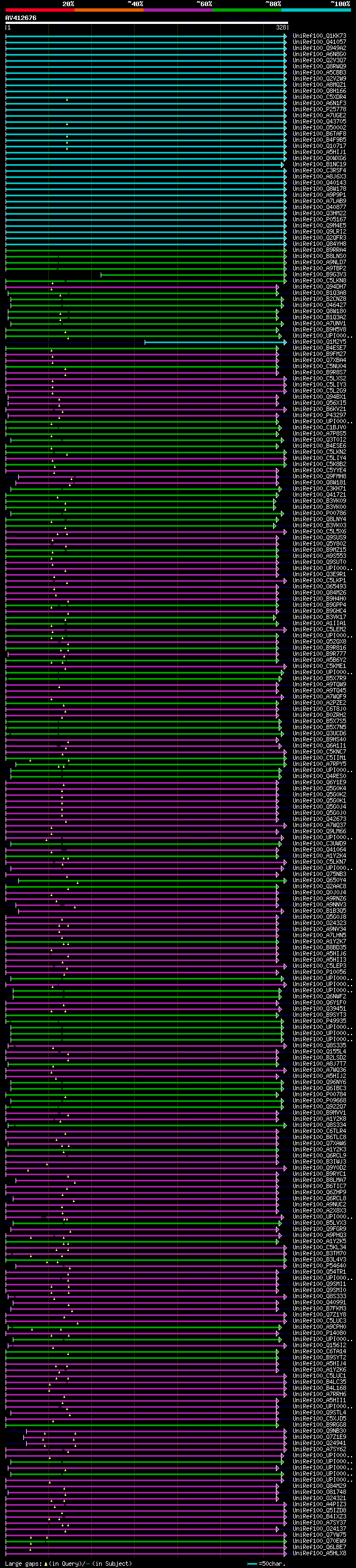
Task: Click the cyan ~100% identity legend segment
Action: click(317, 10)
